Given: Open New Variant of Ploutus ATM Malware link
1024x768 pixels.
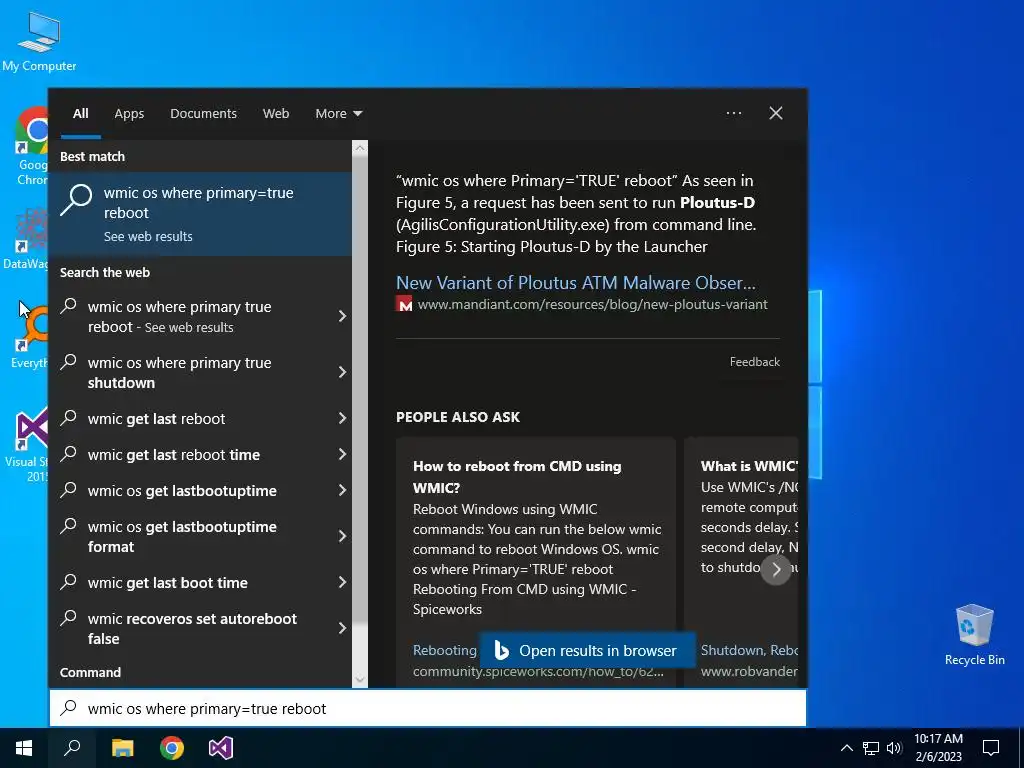Looking at the screenshot, I should [x=575, y=283].
